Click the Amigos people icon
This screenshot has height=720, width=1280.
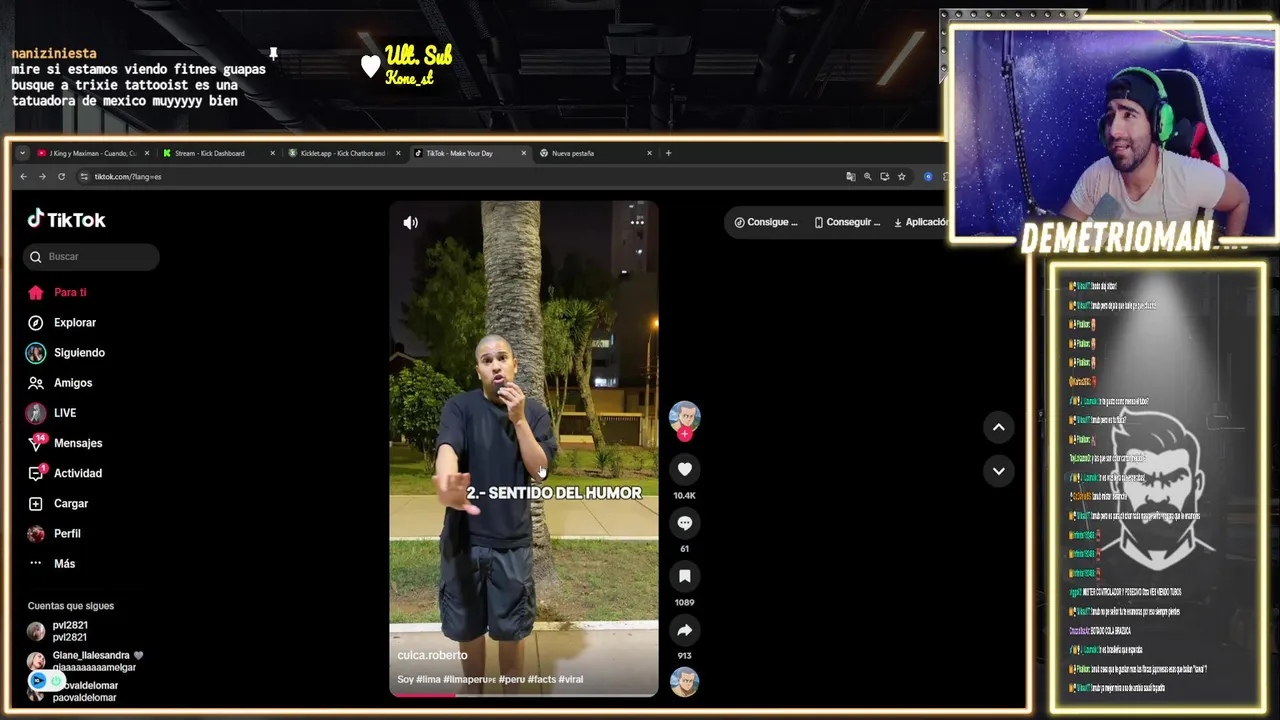coord(36,383)
